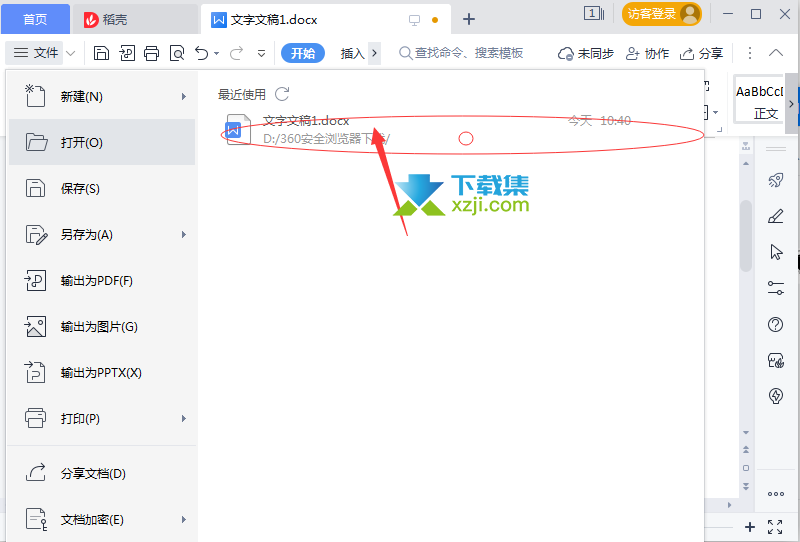Click the scrollbar up arrow

tap(746, 163)
